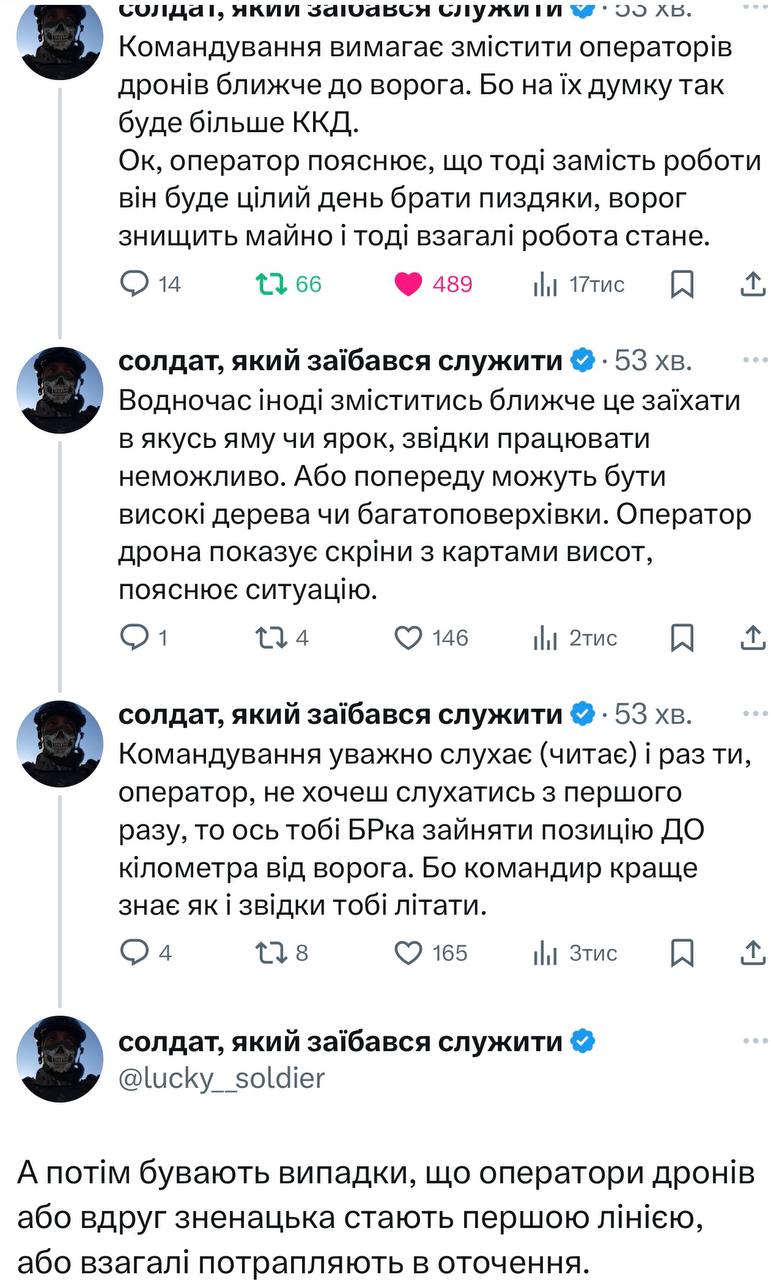Share the tweet with 165 likes
The width and height of the screenshot is (771, 1280).
tap(751, 953)
